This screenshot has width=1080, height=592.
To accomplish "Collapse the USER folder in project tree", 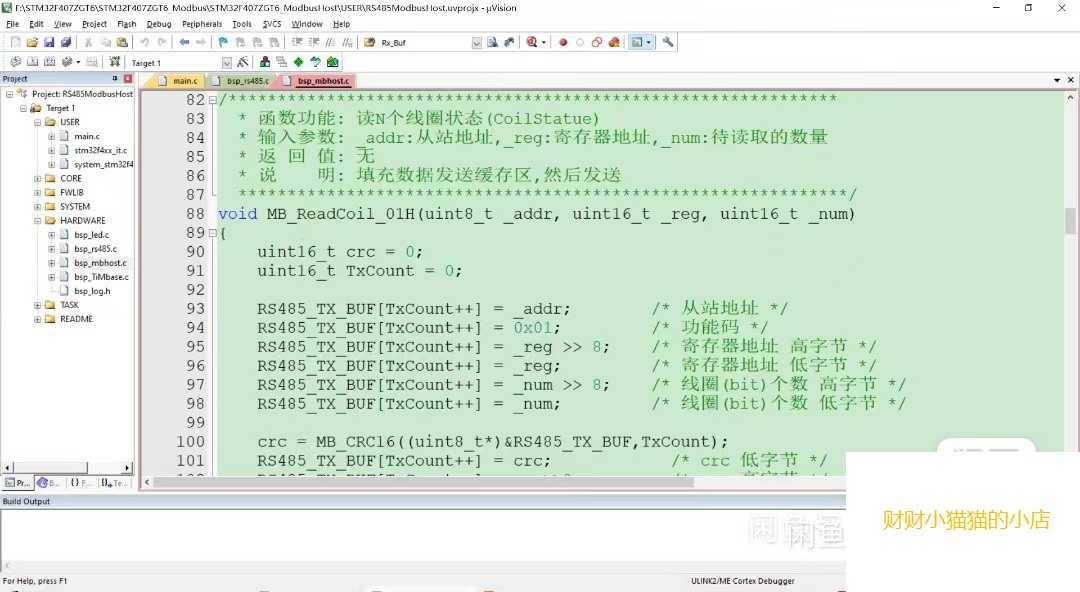I will pos(37,122).
